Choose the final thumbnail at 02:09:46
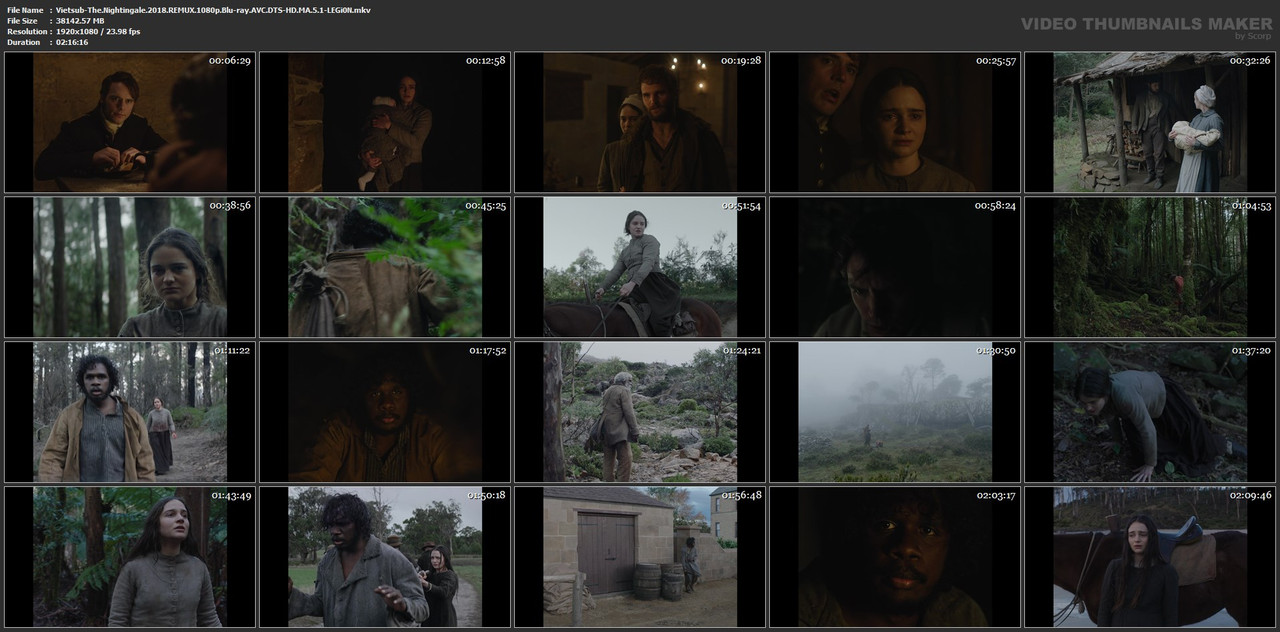 1150,557
